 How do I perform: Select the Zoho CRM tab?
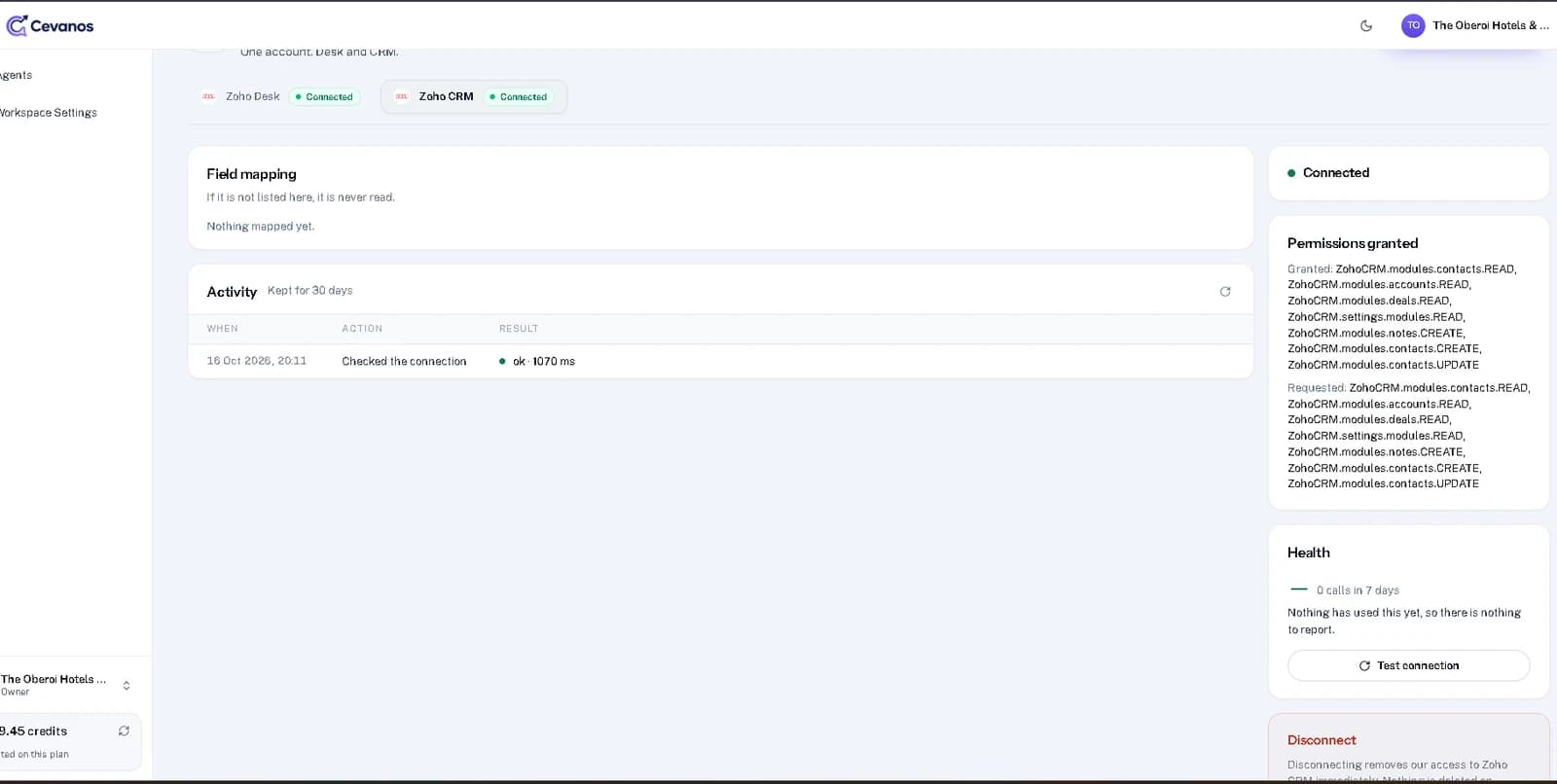point(474,96)
